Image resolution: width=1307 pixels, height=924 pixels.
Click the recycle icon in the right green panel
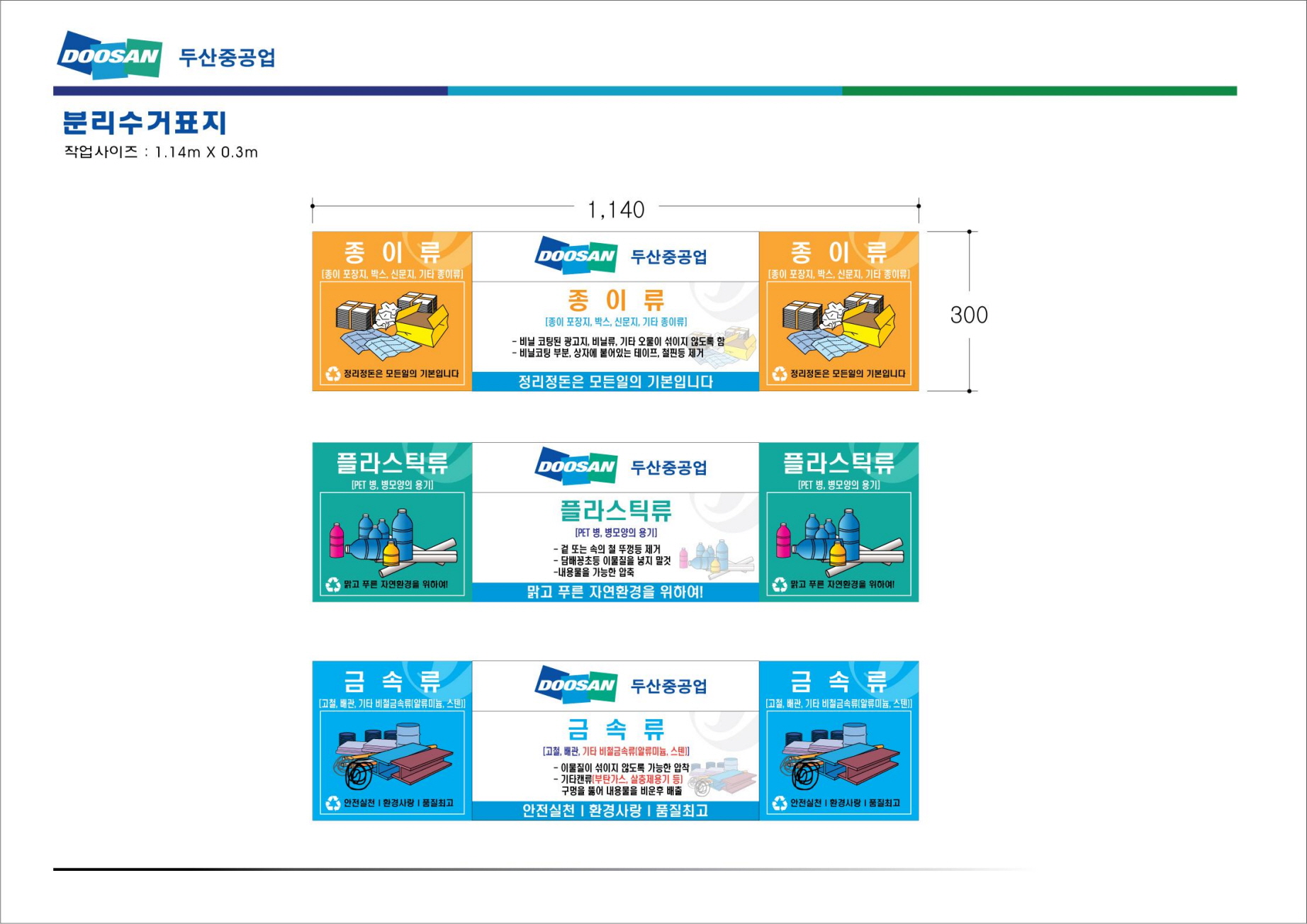click(780, 585)
